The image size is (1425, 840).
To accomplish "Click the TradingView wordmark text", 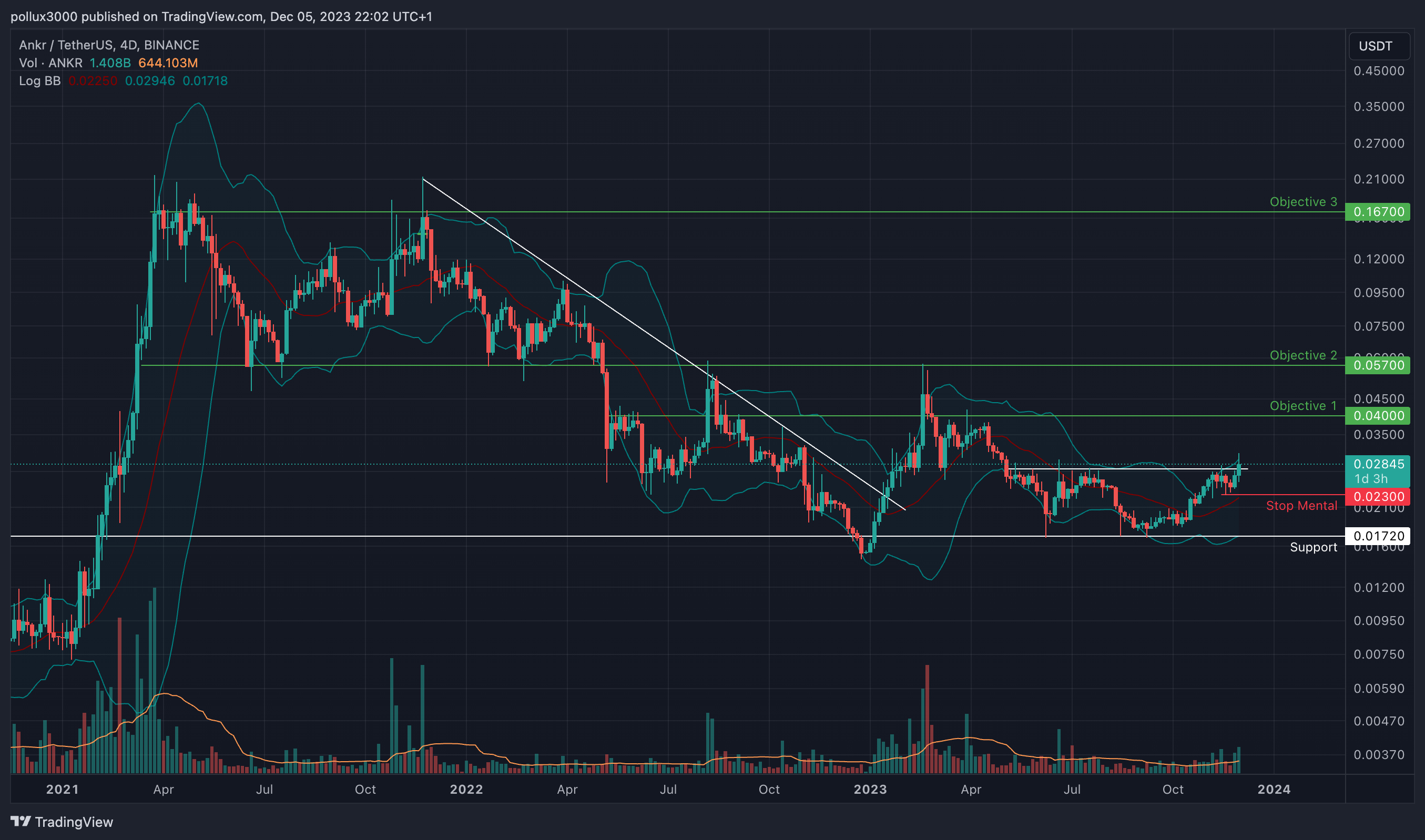I will tap(74, 822).
